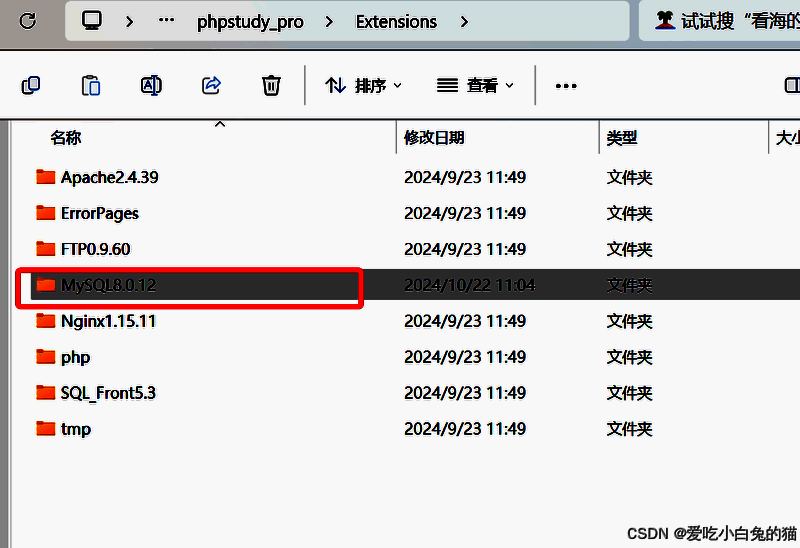Viewport: 800px width, 548px height.
Task: Select the tmp folder
Action: pyautogui.click(x=76, y=429)
